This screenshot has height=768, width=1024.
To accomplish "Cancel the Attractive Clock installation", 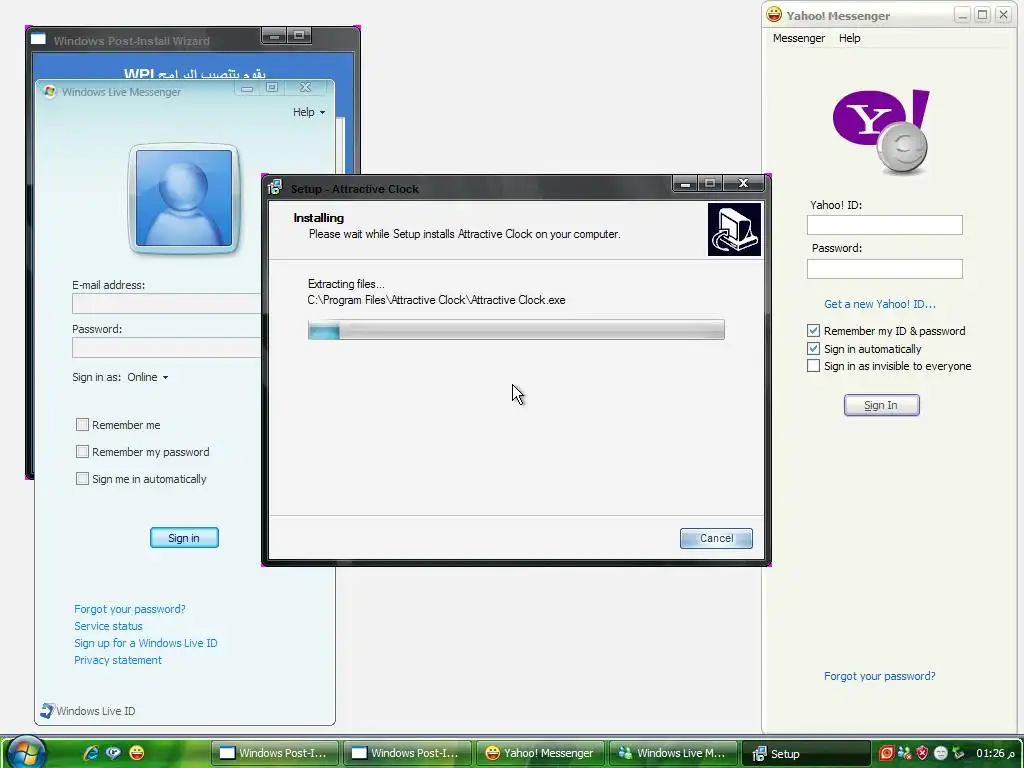I will click(716, 538).
